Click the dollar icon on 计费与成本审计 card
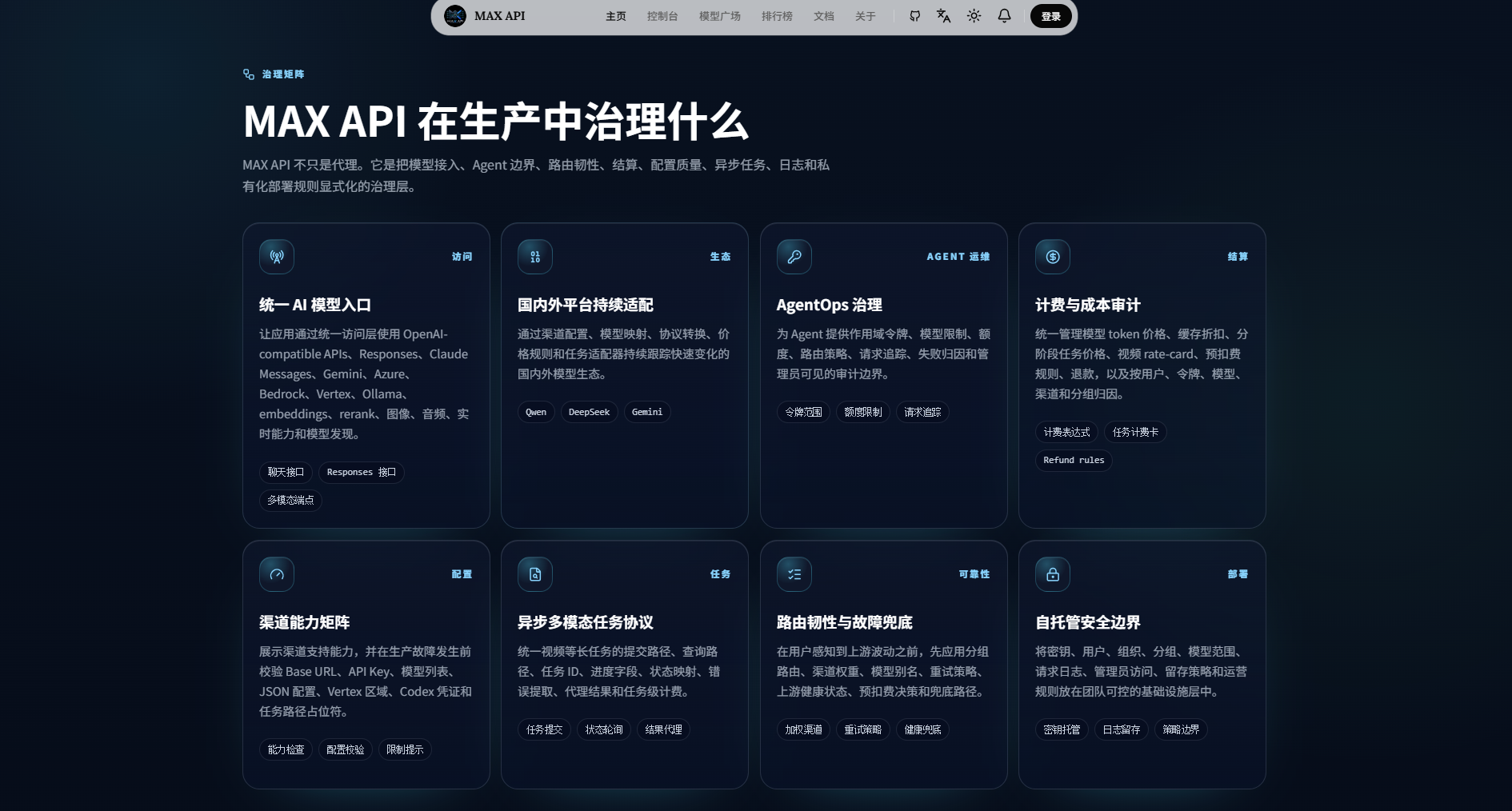 pyautogui.click(x=1053, y=257)
